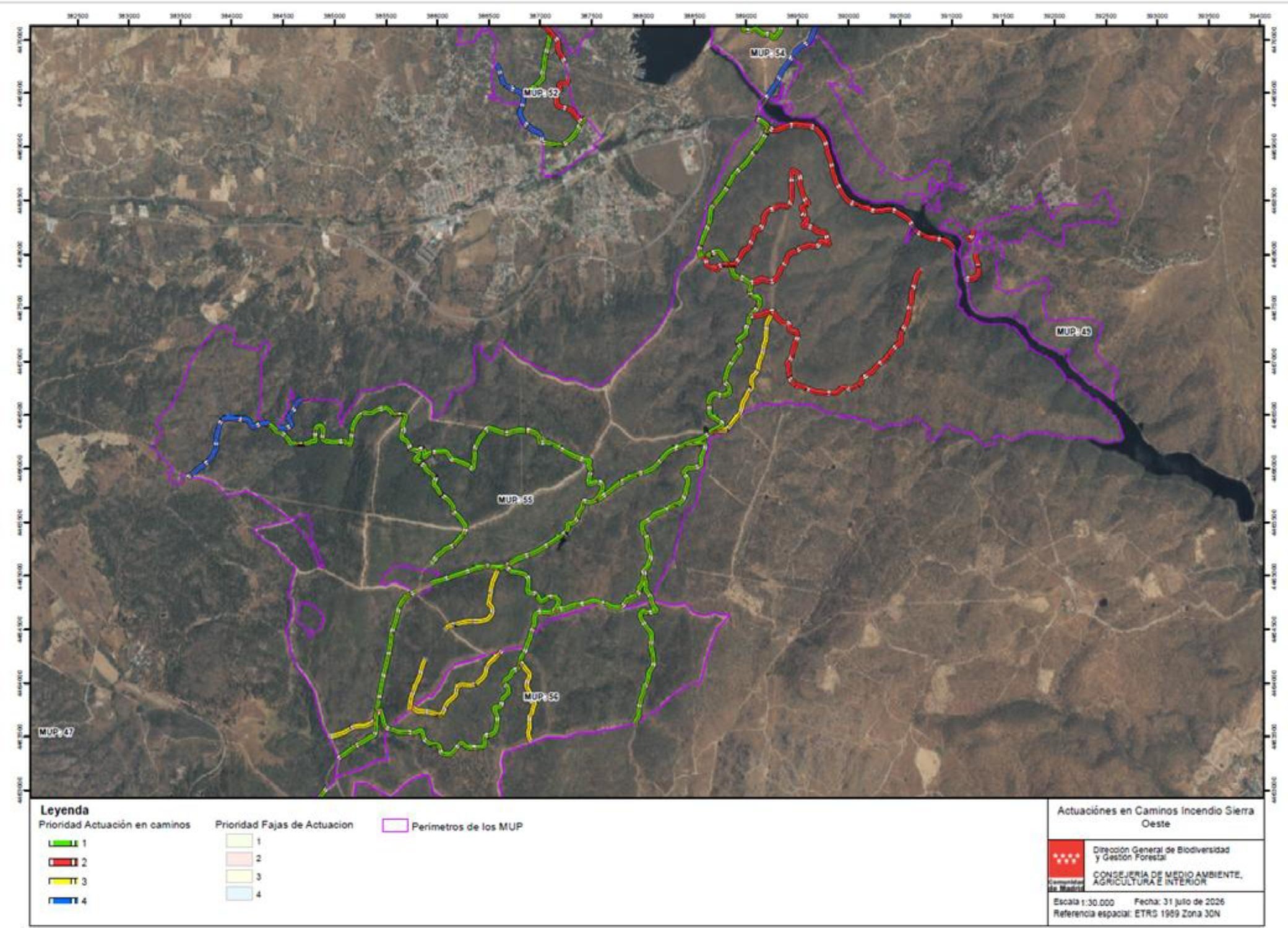
Task: Click the green priority 1 road legend symbol
Action: pyautogui.click(x=63, y=843)
